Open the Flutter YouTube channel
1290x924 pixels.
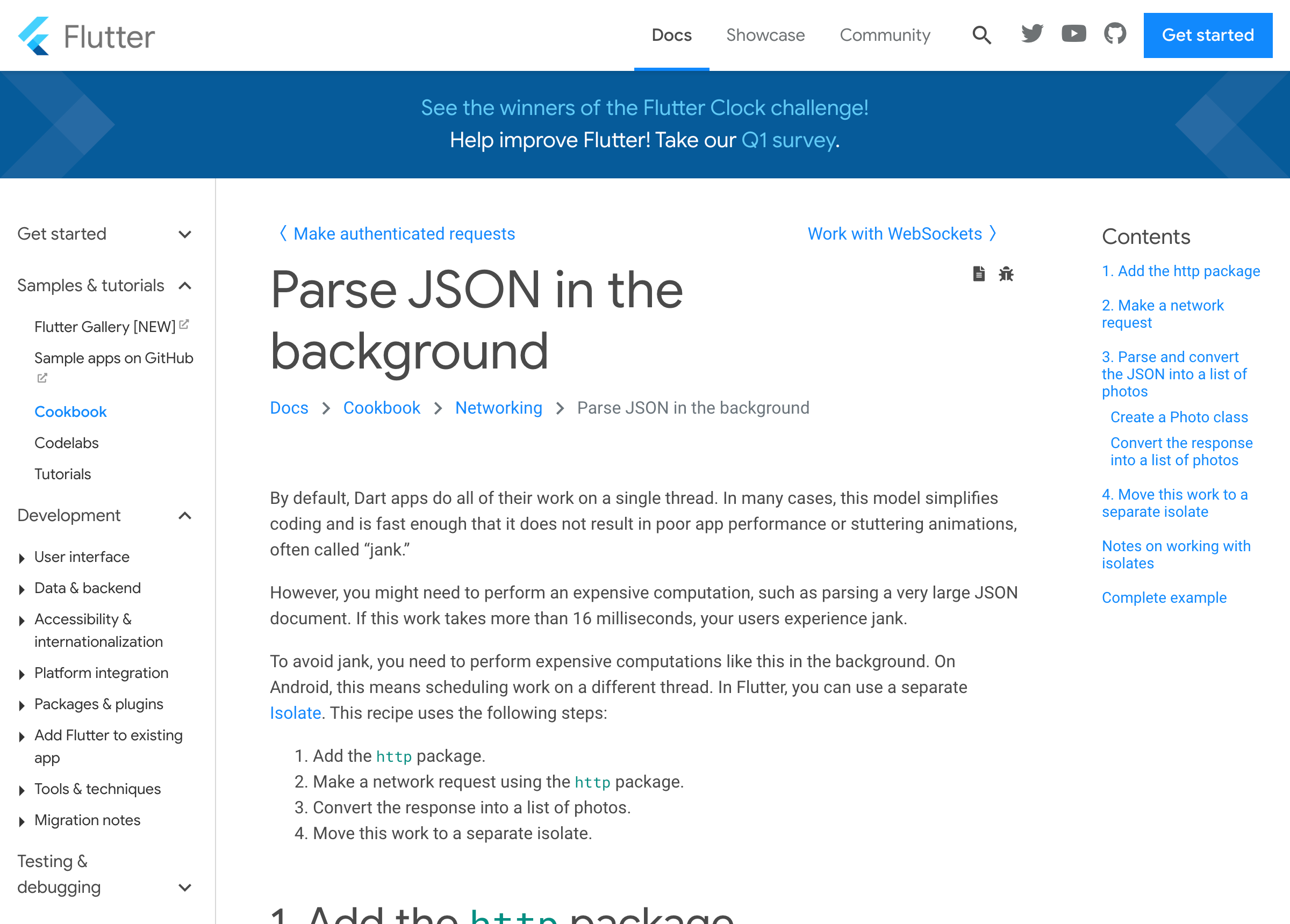click(1073, 34)
